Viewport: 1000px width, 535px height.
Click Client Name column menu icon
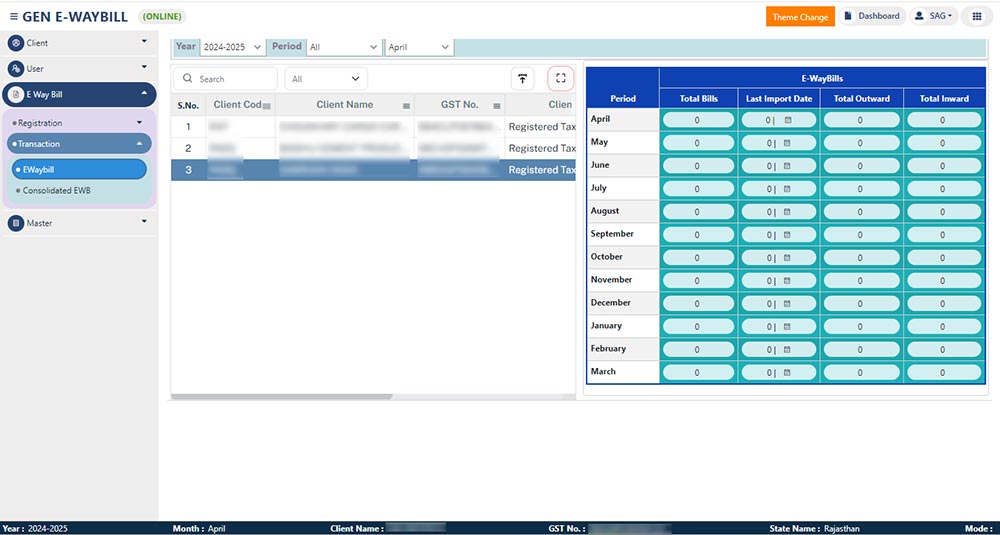coord(406,105)
